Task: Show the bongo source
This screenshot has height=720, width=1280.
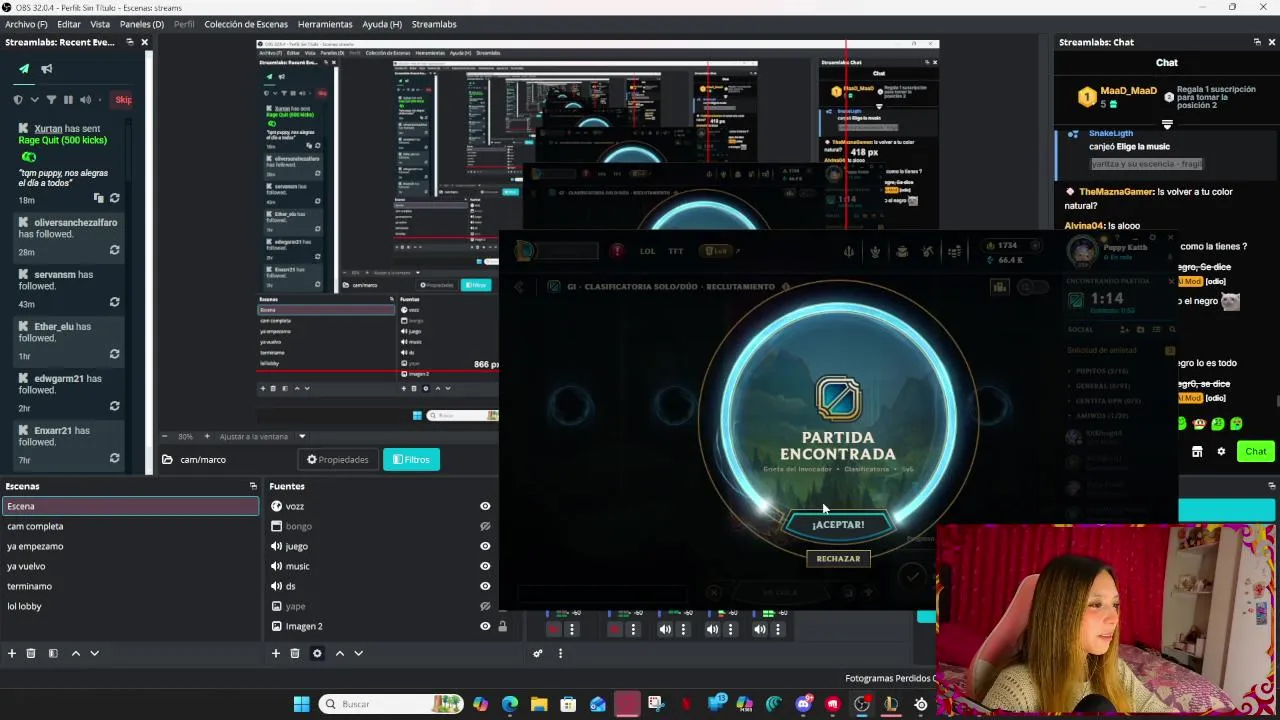Action: [485, 526]
